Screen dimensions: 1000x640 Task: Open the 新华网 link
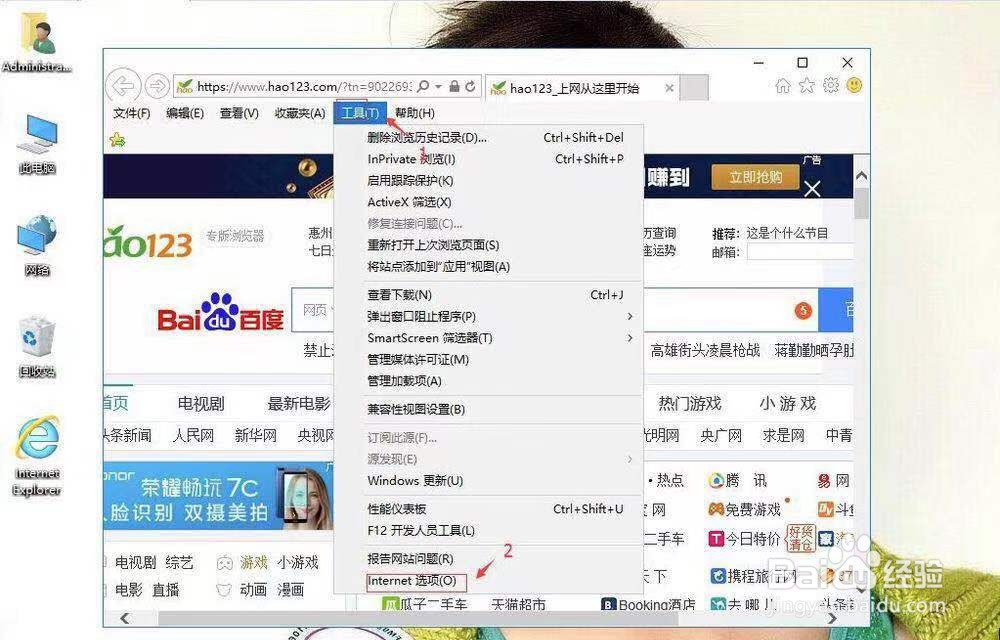[x=256, y=435]
